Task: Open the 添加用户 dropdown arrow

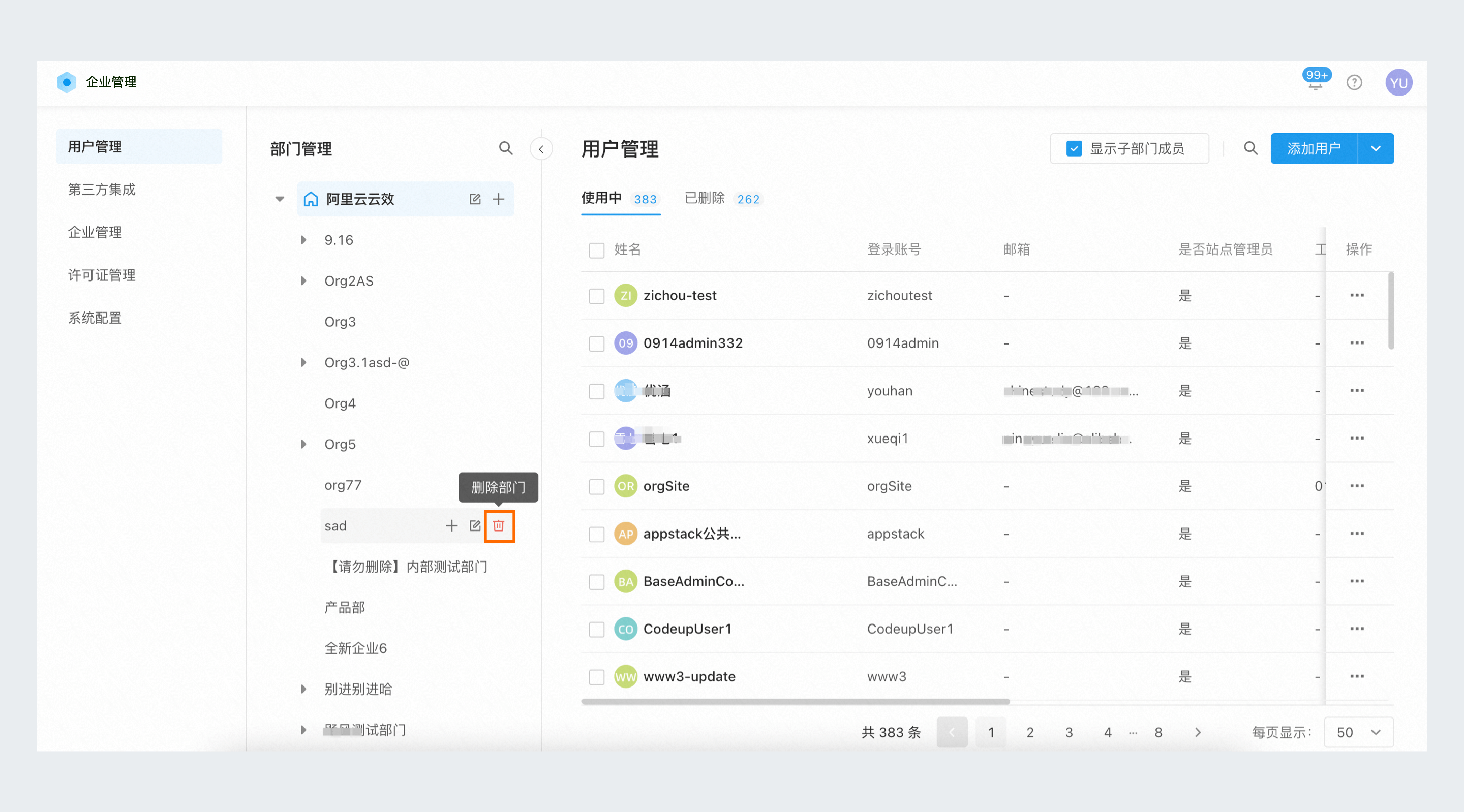Action: (1375, 148)
